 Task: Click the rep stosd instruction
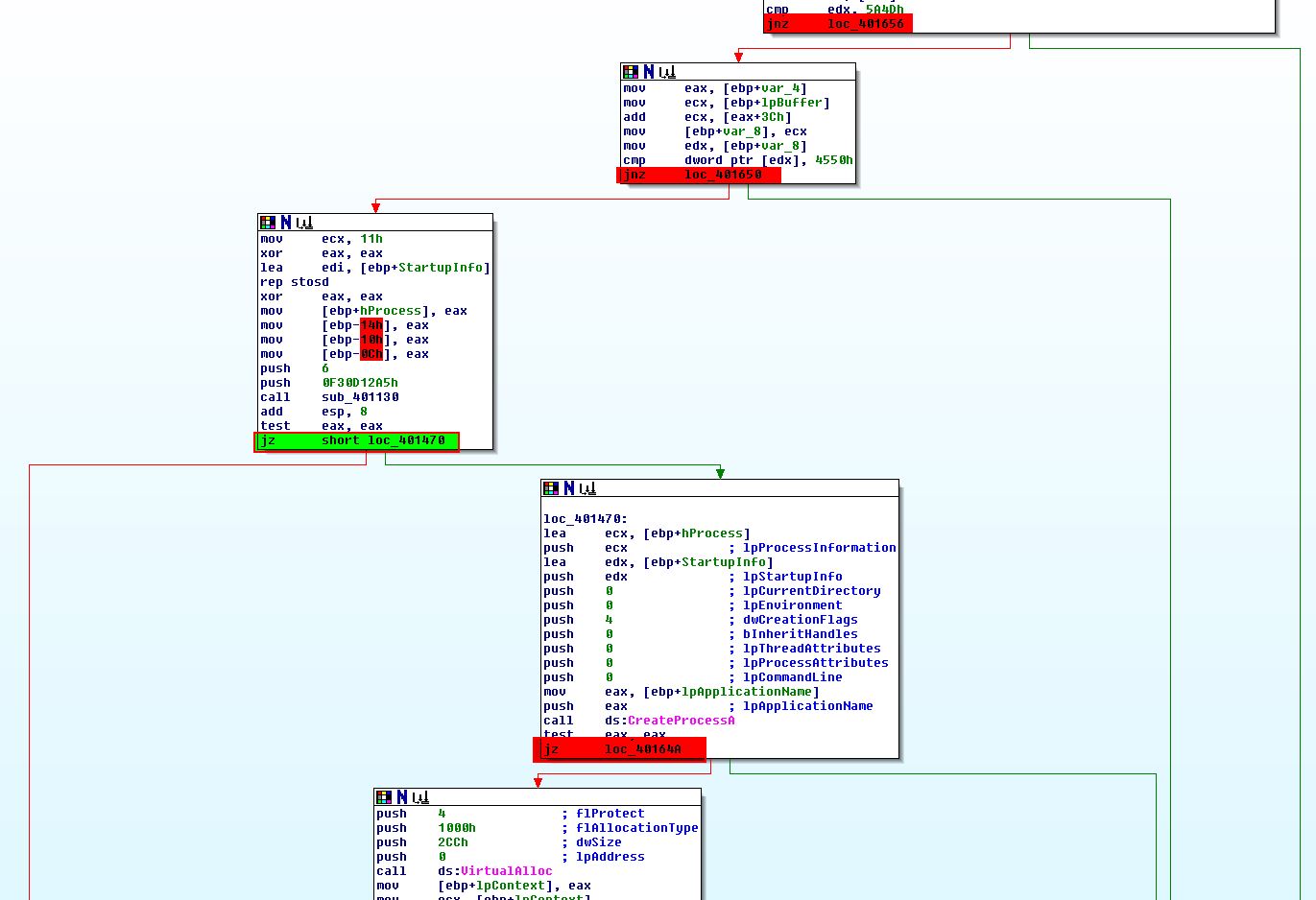[295, 282]
